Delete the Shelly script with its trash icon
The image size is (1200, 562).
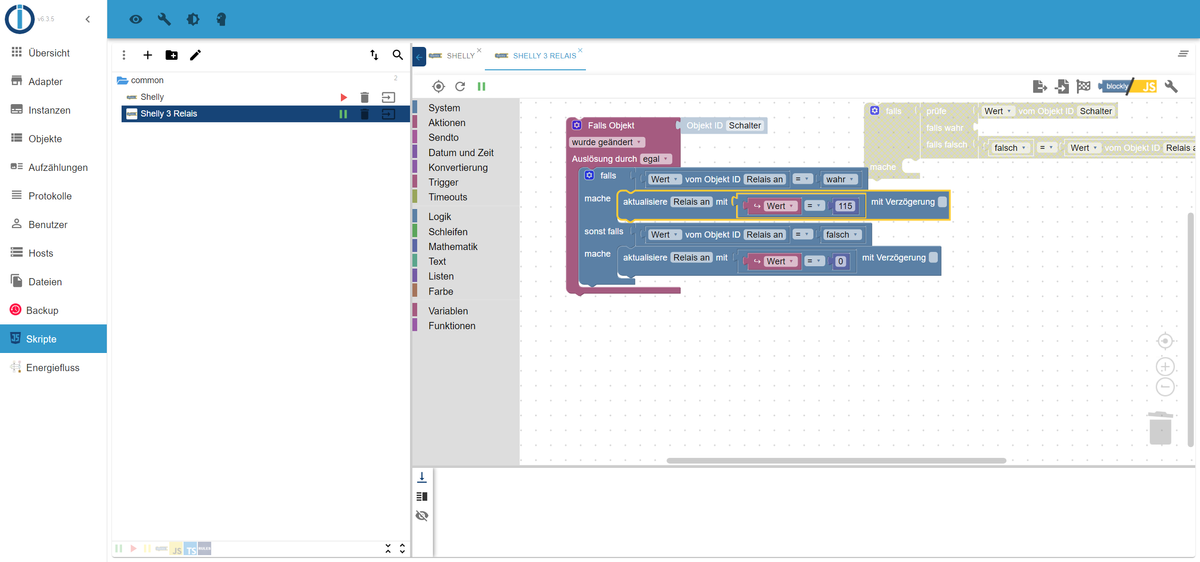tap(364, 97)
